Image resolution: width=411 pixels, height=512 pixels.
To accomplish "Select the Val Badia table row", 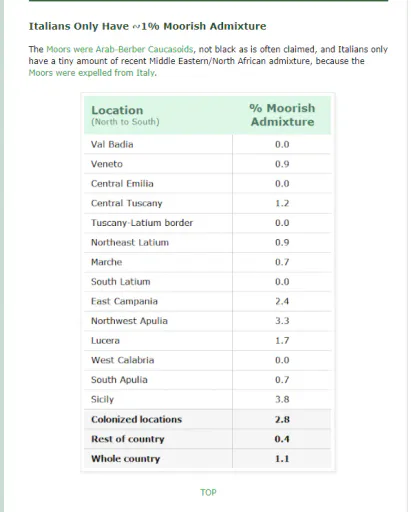I will coord(208,144).
